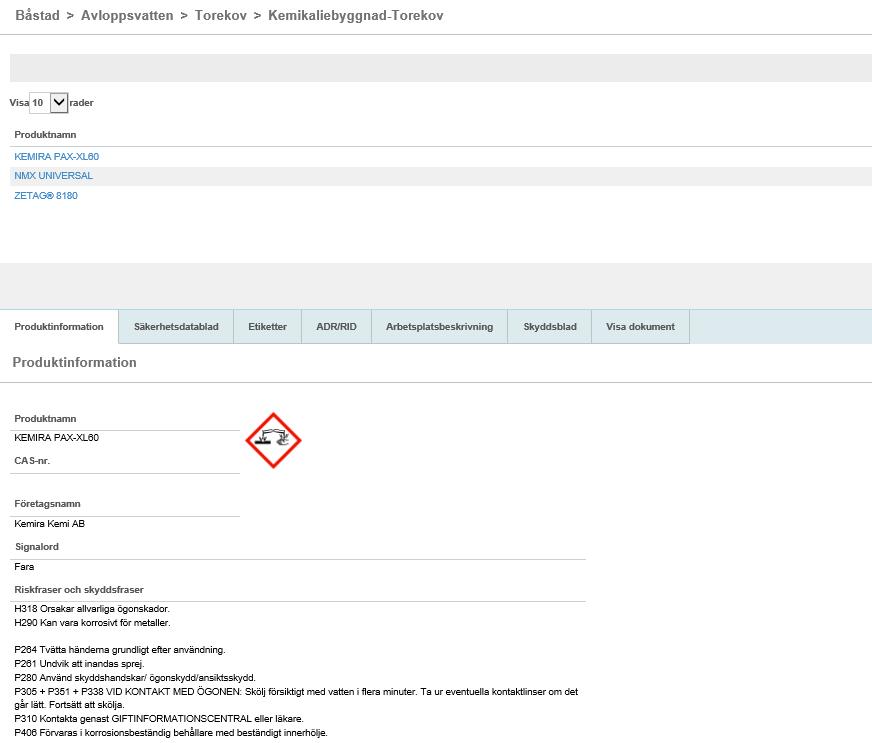
Task: Click the Företagsnamn field label
Action: (47, 504)
